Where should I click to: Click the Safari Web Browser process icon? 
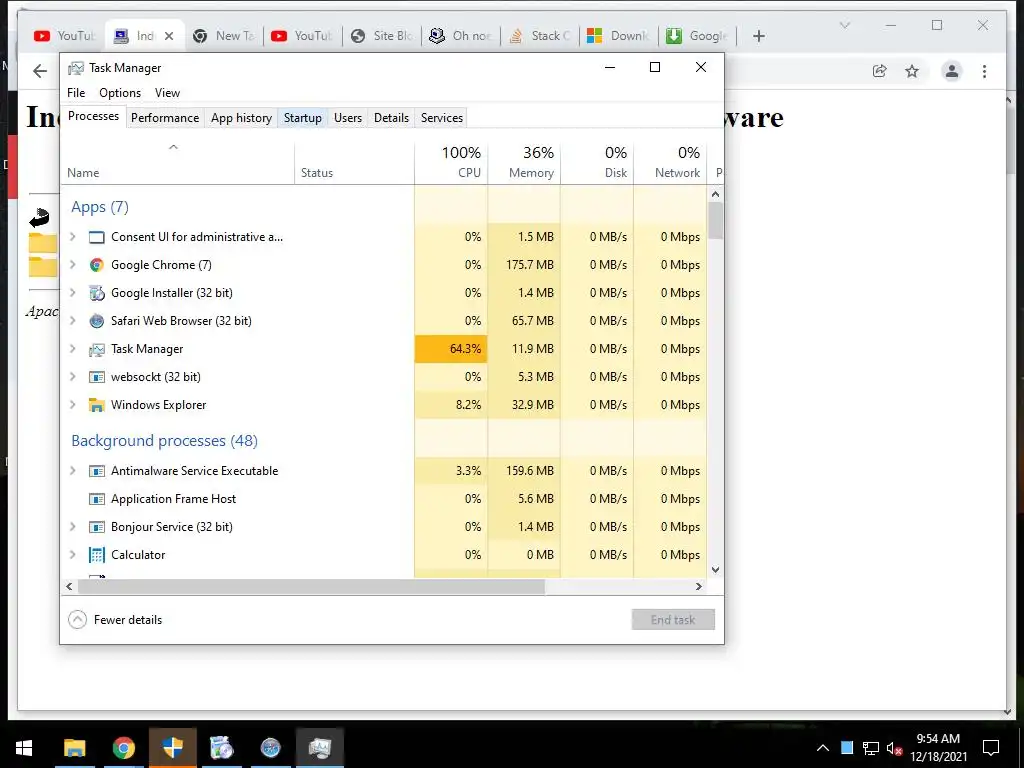point(97,321)
